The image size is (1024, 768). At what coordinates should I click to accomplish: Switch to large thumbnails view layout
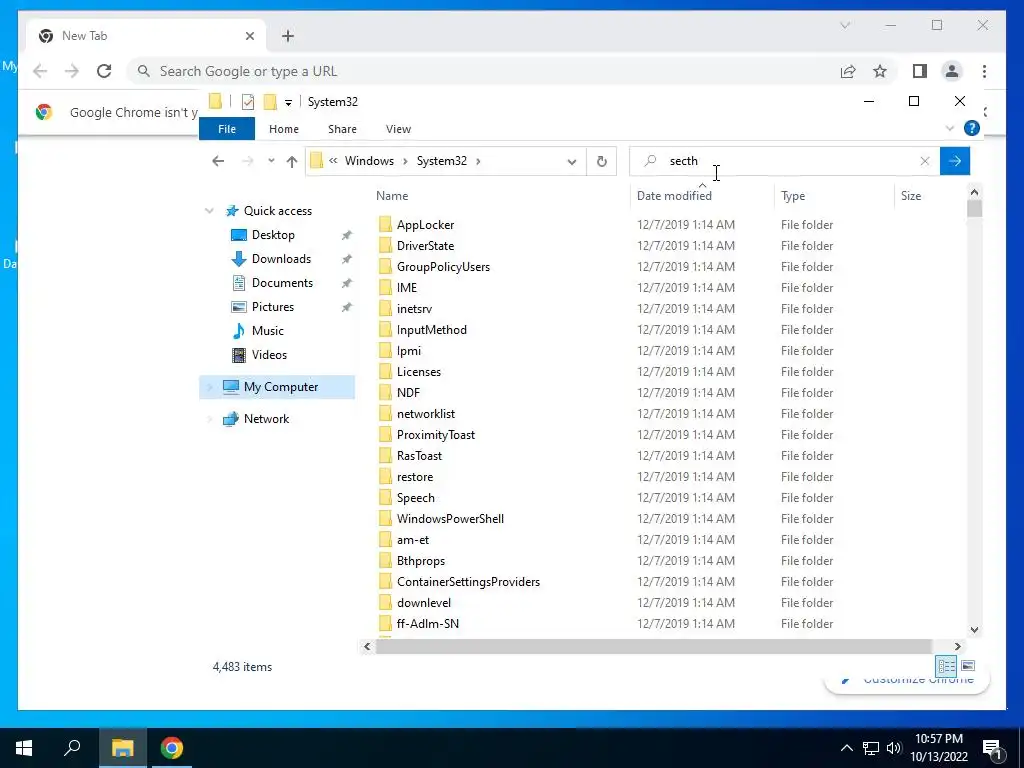coord(968,667)
